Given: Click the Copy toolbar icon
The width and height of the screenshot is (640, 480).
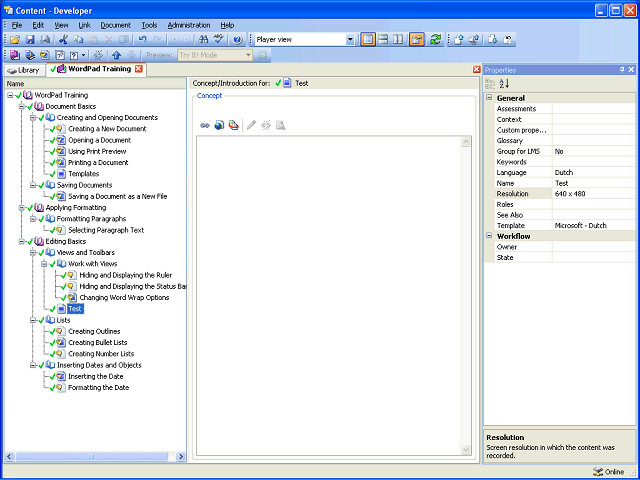Looking at the screenshot, I should (x=78, y=40).
